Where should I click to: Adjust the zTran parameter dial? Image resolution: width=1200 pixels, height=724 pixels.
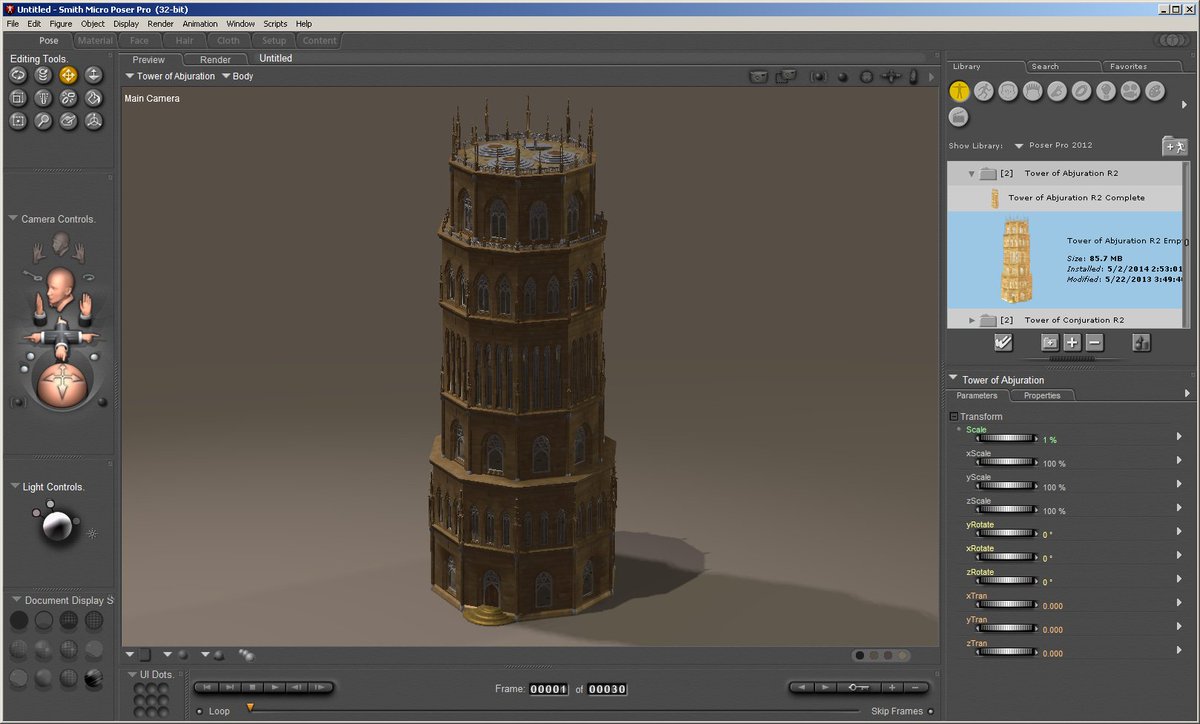pyautogui.click(x=1006, y=652)
